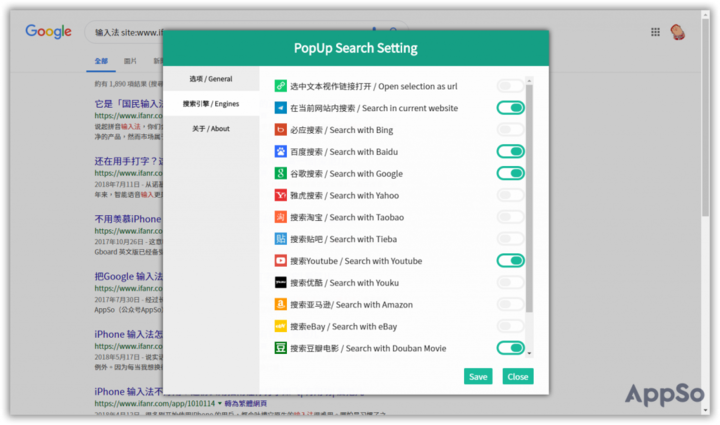The height and width of the screenshot is (425, 720).
Task: Click the Douban Movie icon
Action: point(281,348)
